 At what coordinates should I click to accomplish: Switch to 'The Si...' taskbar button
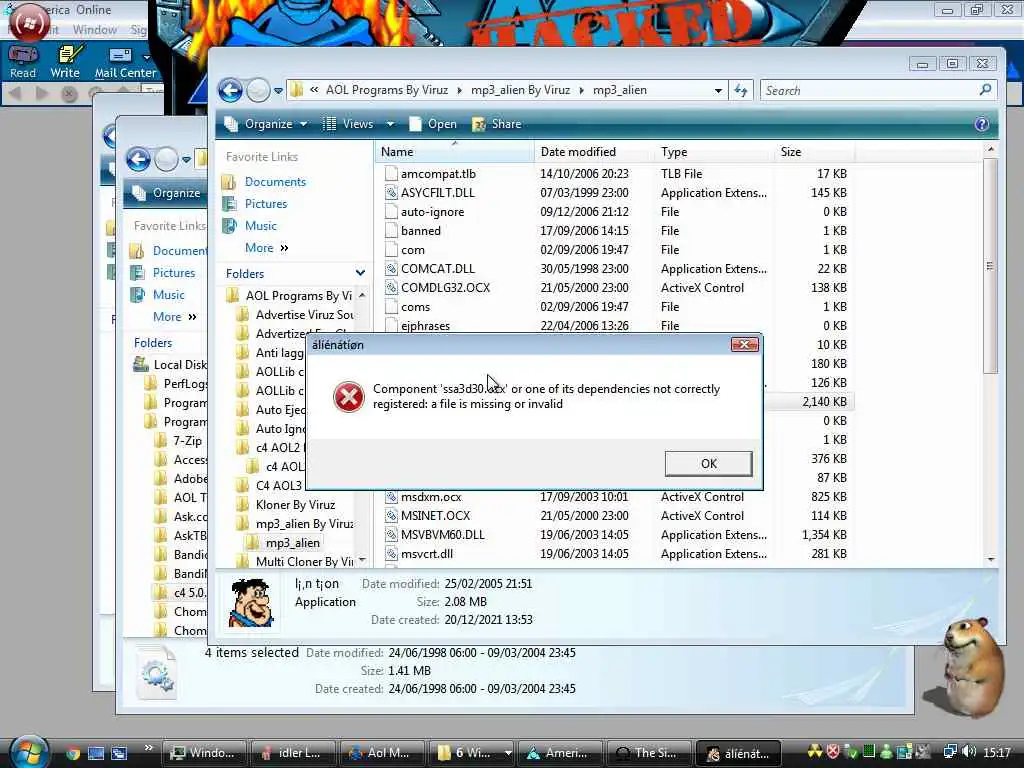coord(648,753)
